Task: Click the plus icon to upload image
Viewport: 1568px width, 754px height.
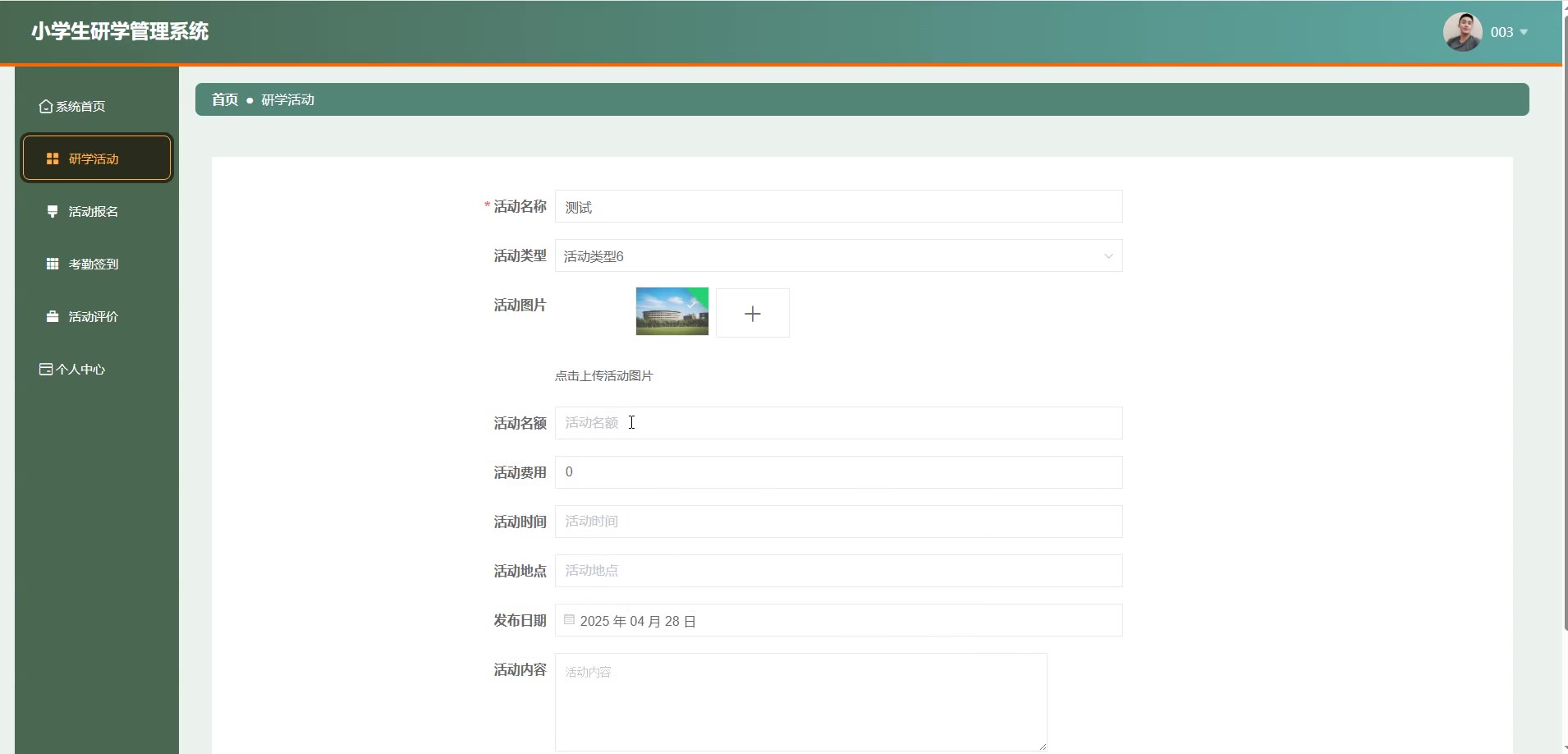Action: [753, 313]
